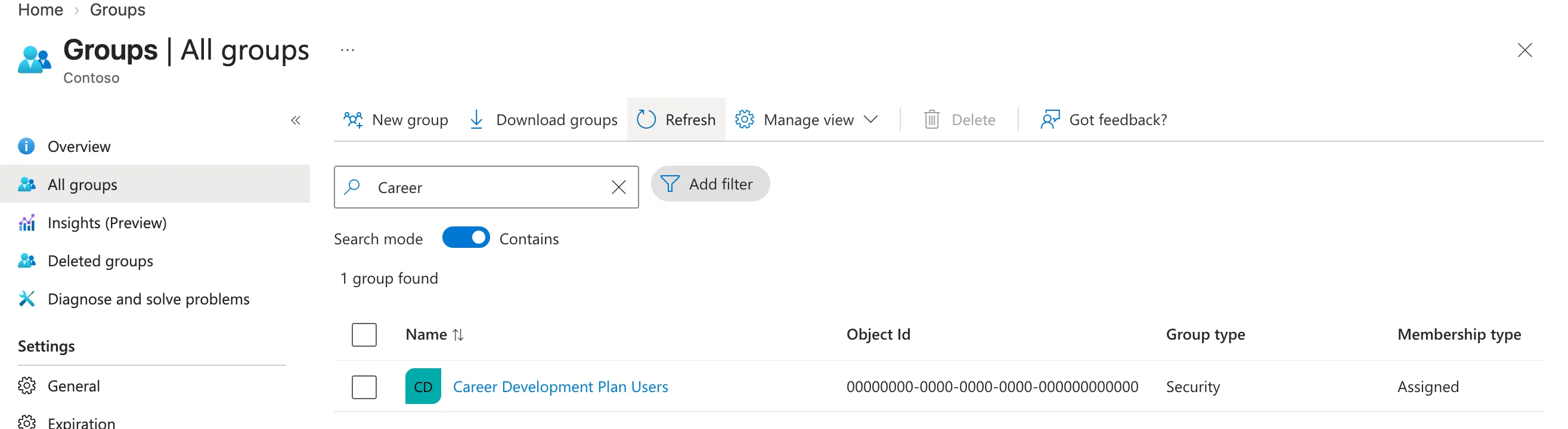Click the Groups people icon beside the title
Viewport: 1568px width, 429px height.
pos(35,59)
